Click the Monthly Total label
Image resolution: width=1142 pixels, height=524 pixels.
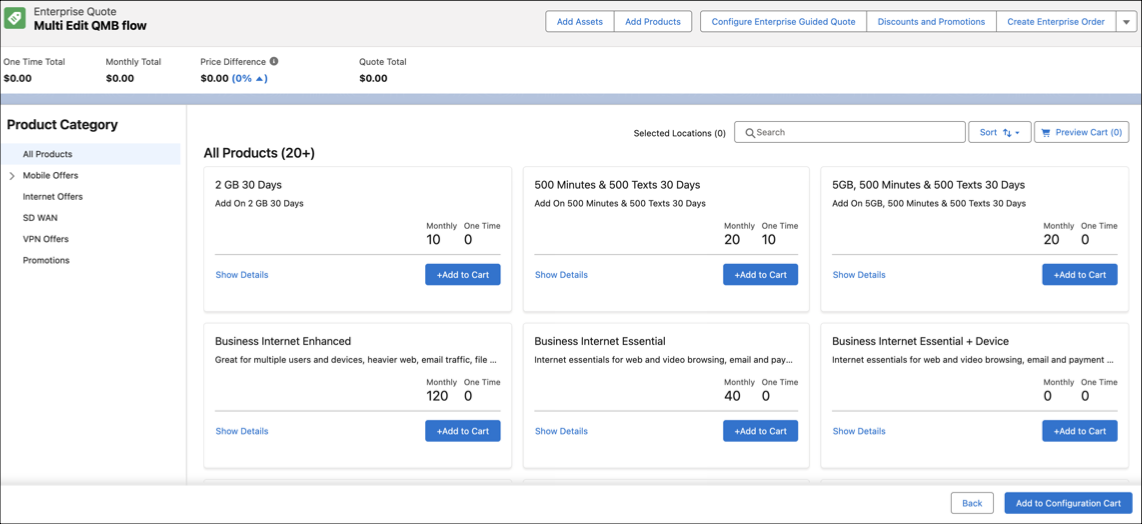click(x=133, y=62)
